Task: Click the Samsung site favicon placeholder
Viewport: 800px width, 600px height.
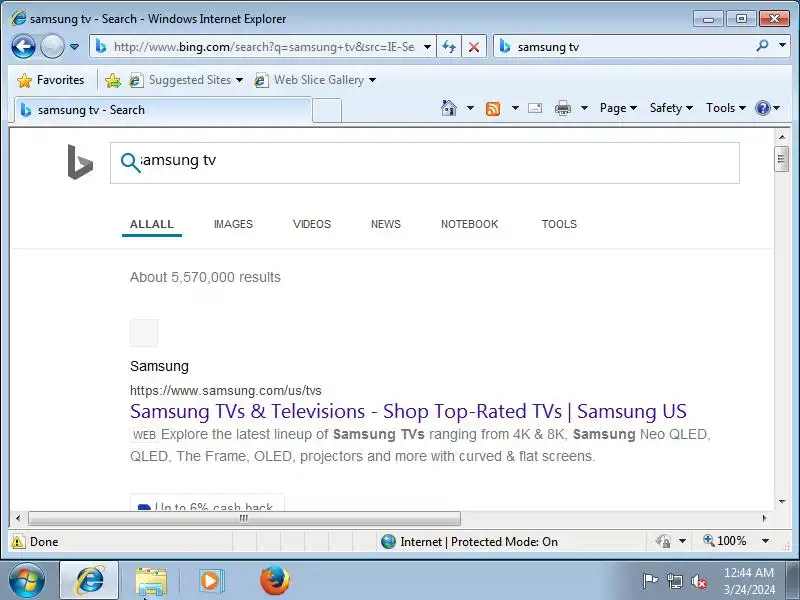Action: (x=144, y=333)
